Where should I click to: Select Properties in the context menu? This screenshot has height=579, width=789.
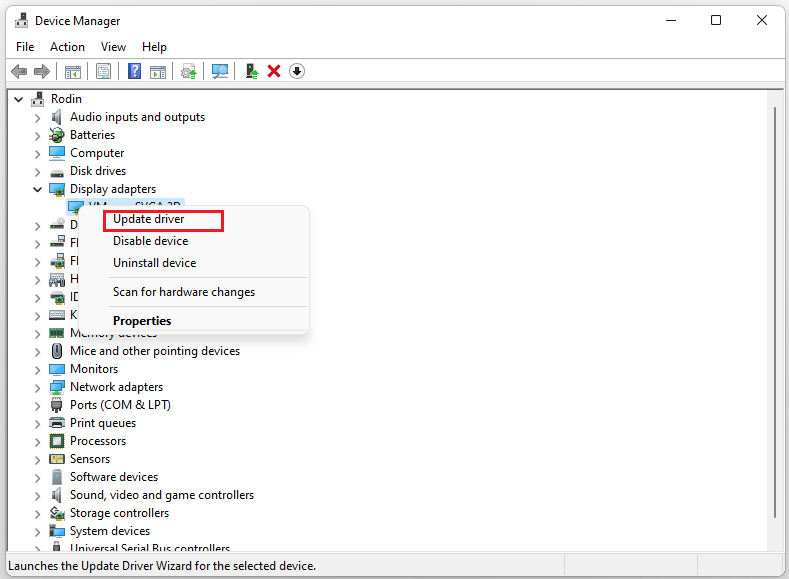(142, 321)
